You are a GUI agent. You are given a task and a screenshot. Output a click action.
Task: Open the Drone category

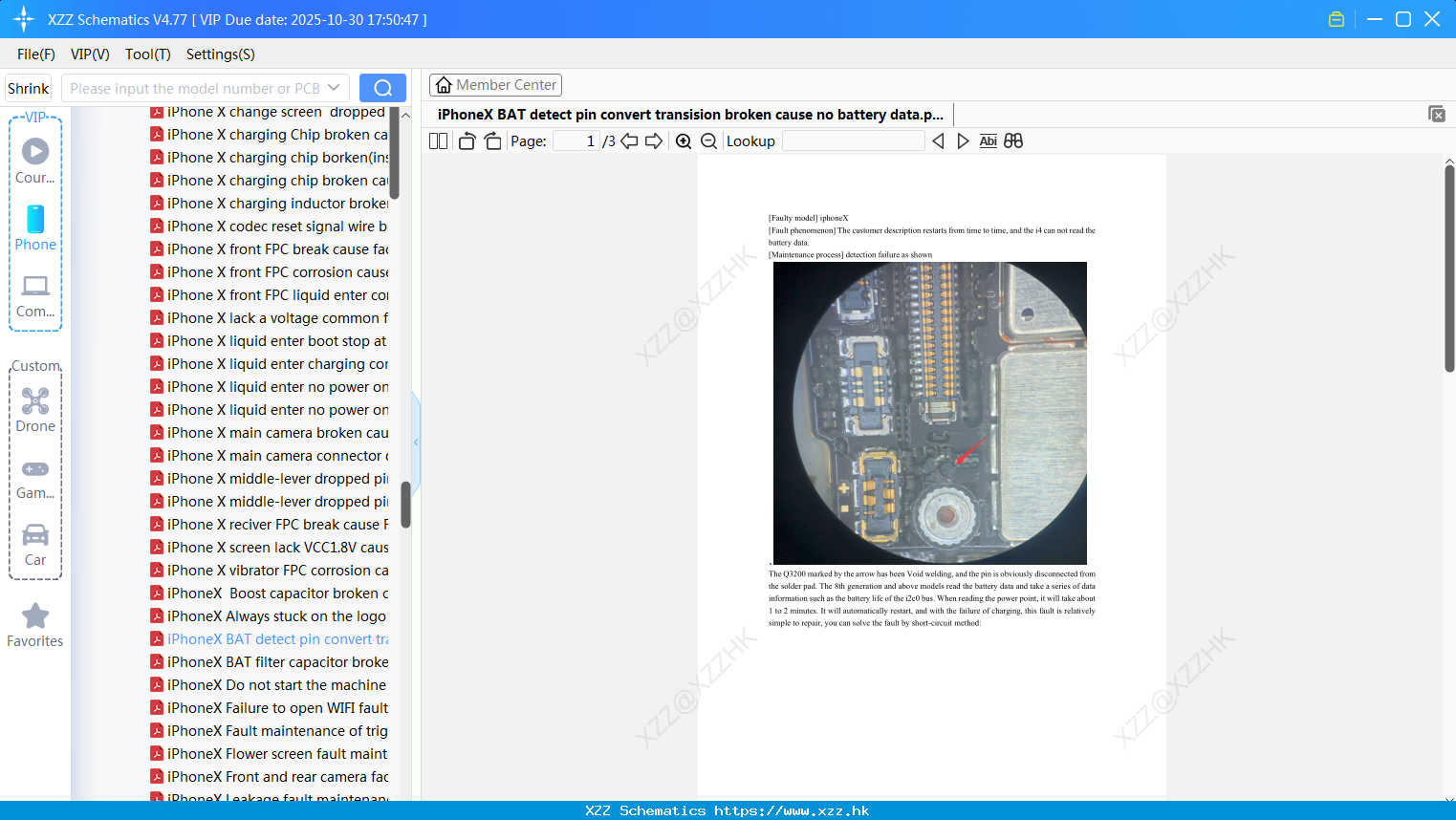click(35, 410)
